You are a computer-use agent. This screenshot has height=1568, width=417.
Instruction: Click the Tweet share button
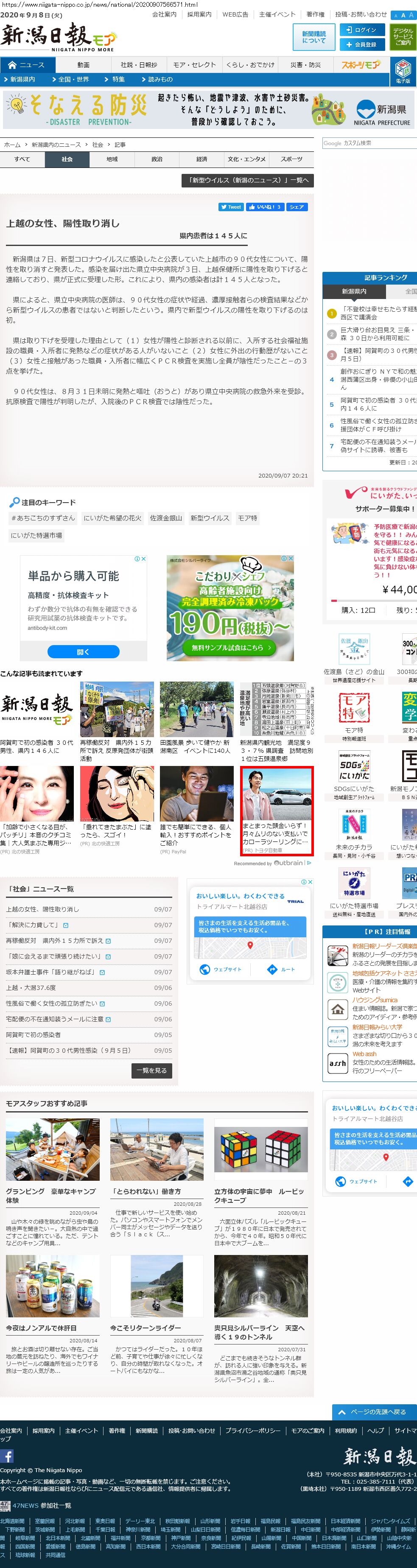tap(231, 207)
